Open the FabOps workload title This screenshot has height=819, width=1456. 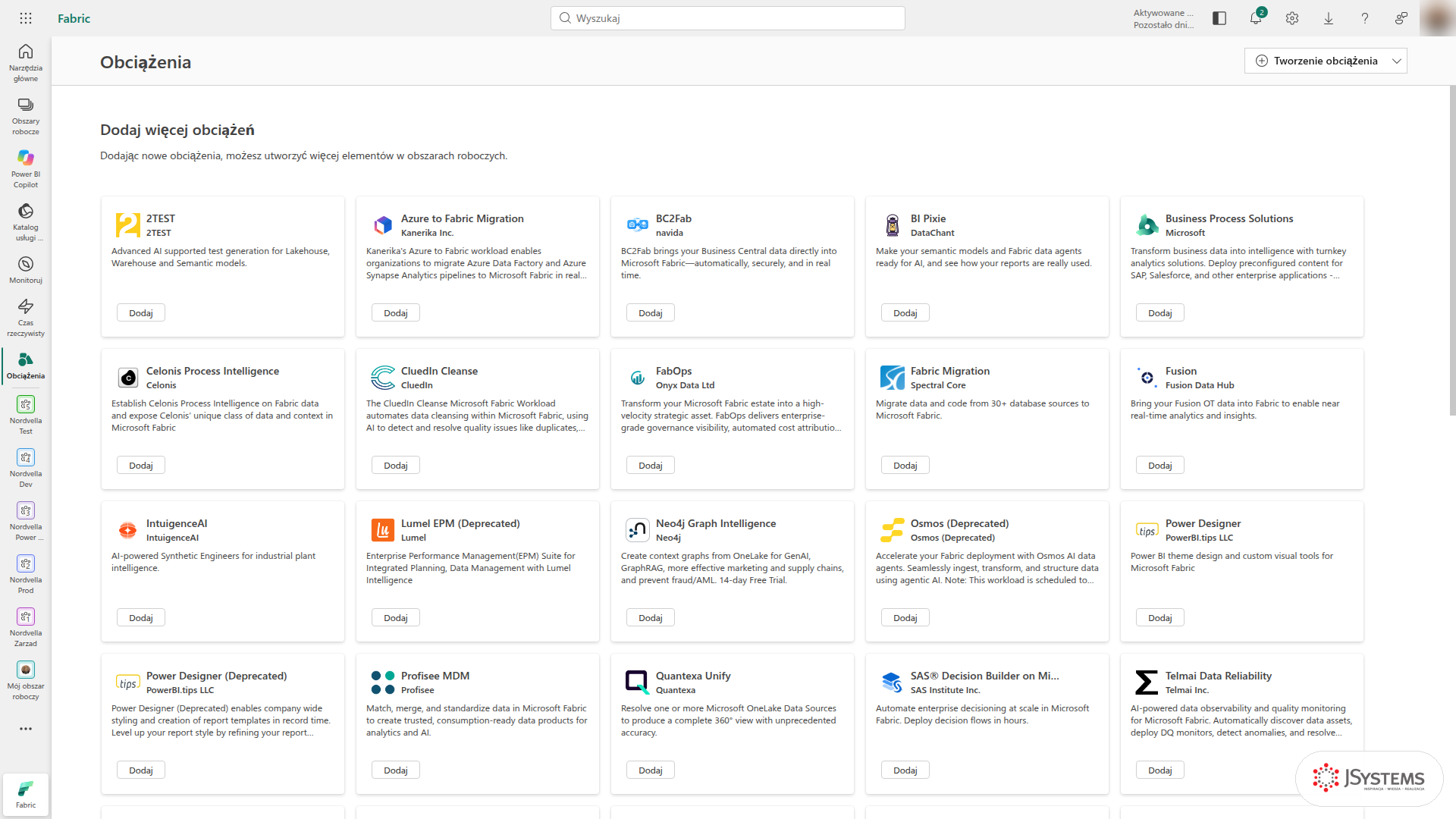coord(673,371)
